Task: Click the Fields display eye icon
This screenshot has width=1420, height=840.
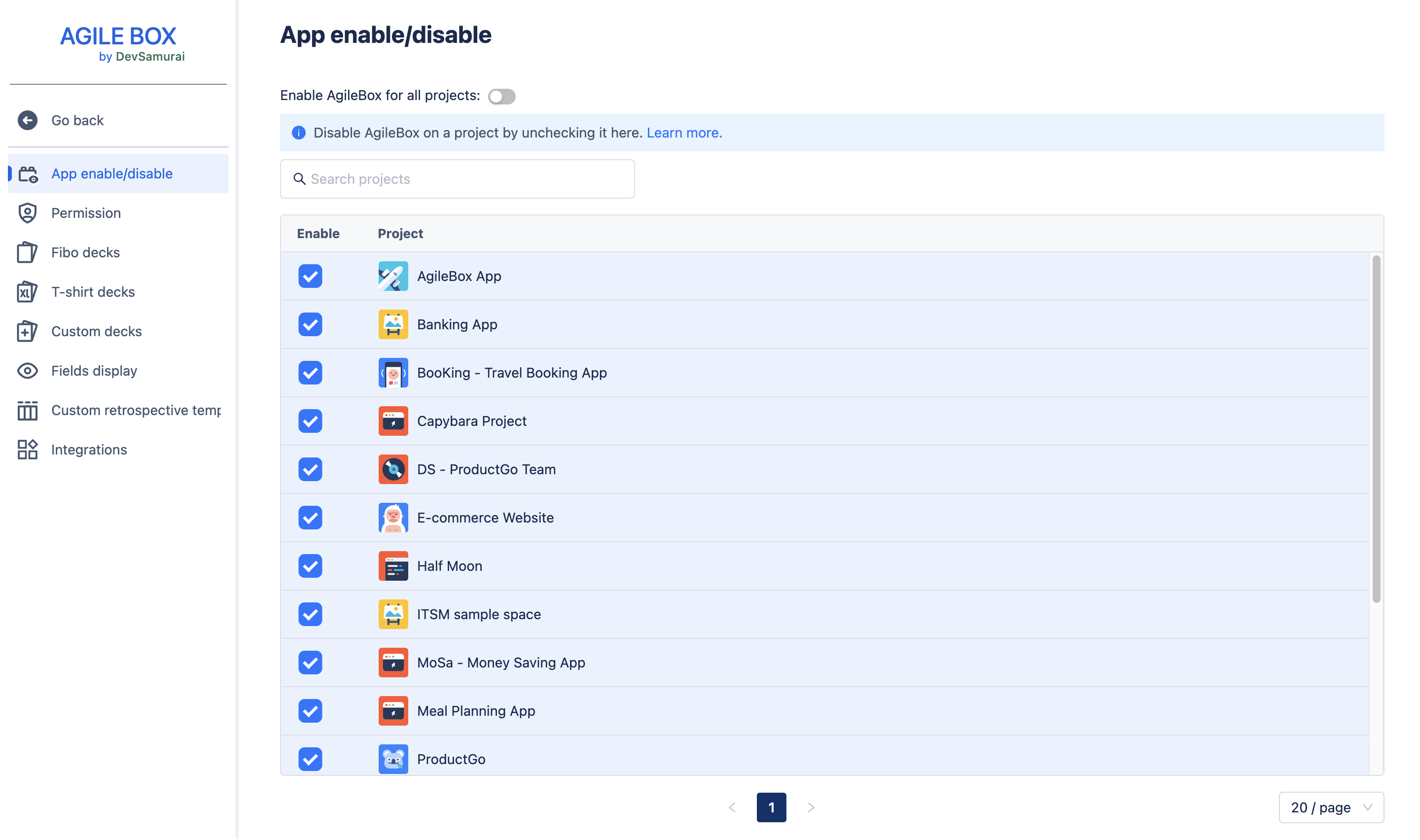Action: pos(27,371)
